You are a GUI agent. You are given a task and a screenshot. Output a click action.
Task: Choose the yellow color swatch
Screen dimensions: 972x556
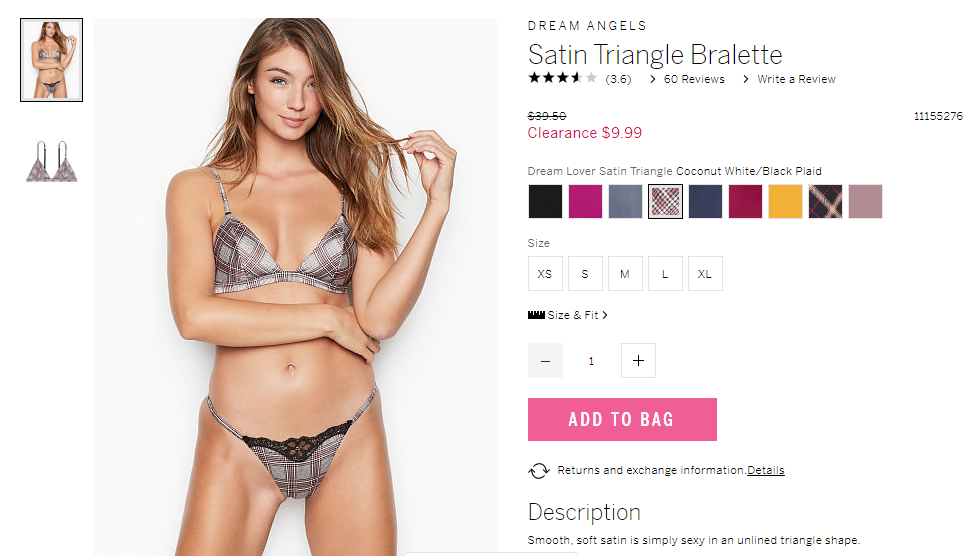[785, 201]
